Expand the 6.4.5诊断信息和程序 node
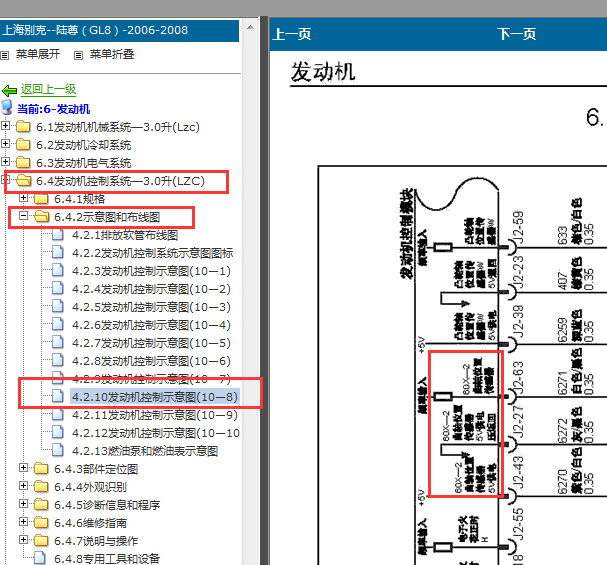Image resolution: width=607 pixels, height=565 pixels. 23,503
